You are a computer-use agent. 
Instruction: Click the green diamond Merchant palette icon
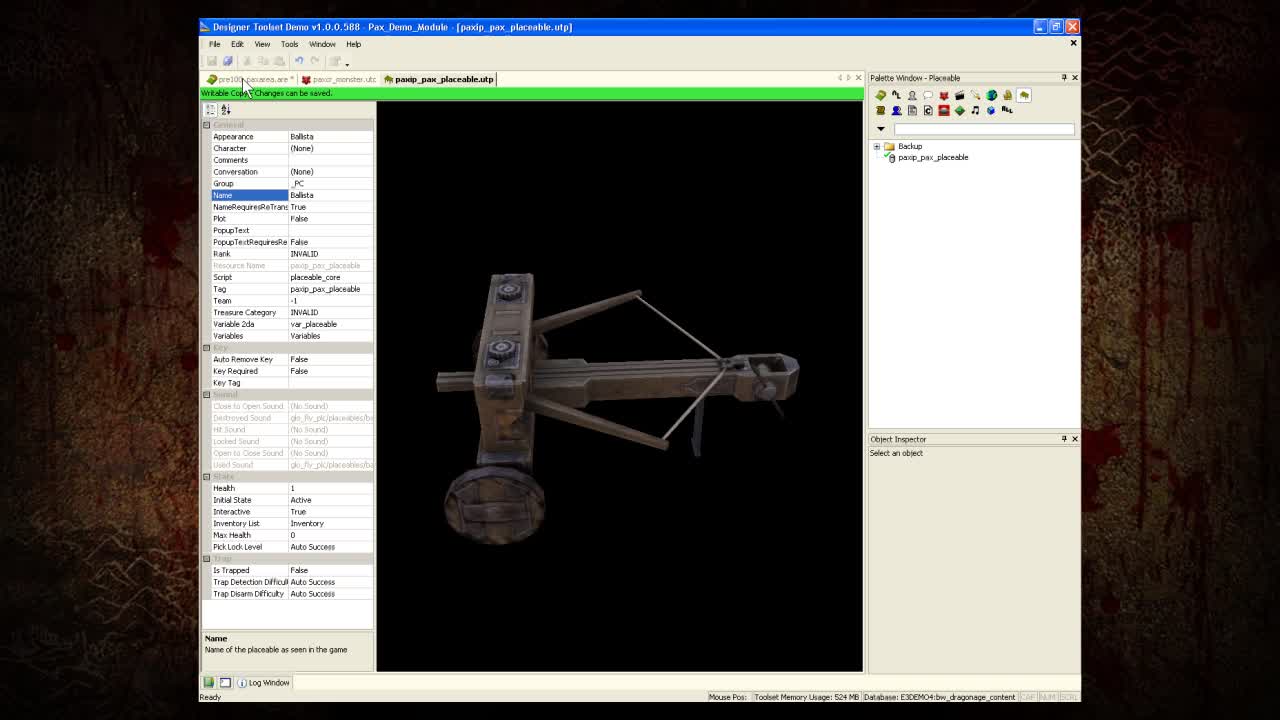click(x=959, y=110)
